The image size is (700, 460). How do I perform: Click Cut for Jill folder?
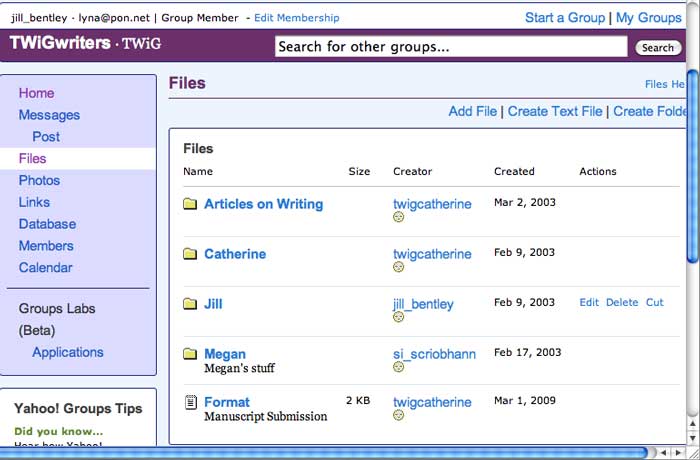click(x=654, y=302)
